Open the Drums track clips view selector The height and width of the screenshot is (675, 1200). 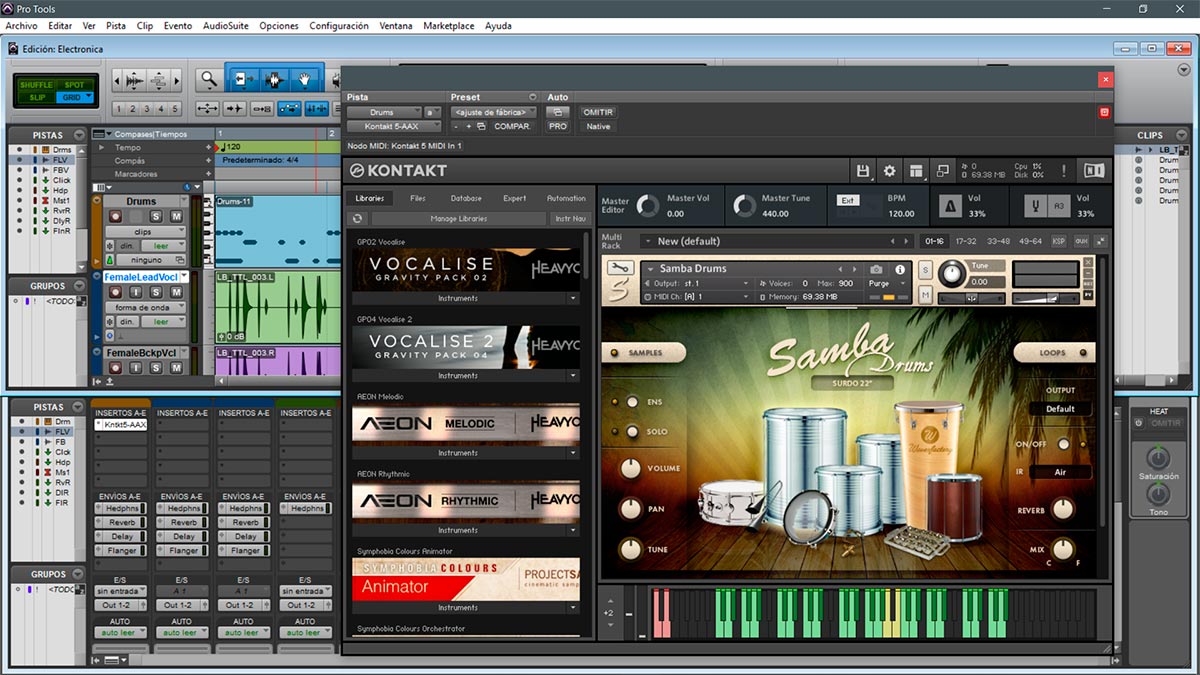pos(146,231)
